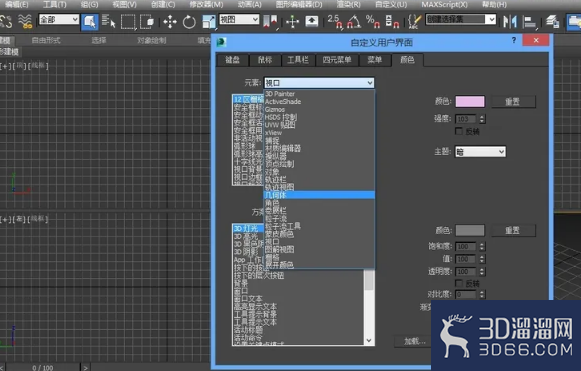
Task: Click lower 重置 button beside the gray swatch
Action: coord(513,231)
